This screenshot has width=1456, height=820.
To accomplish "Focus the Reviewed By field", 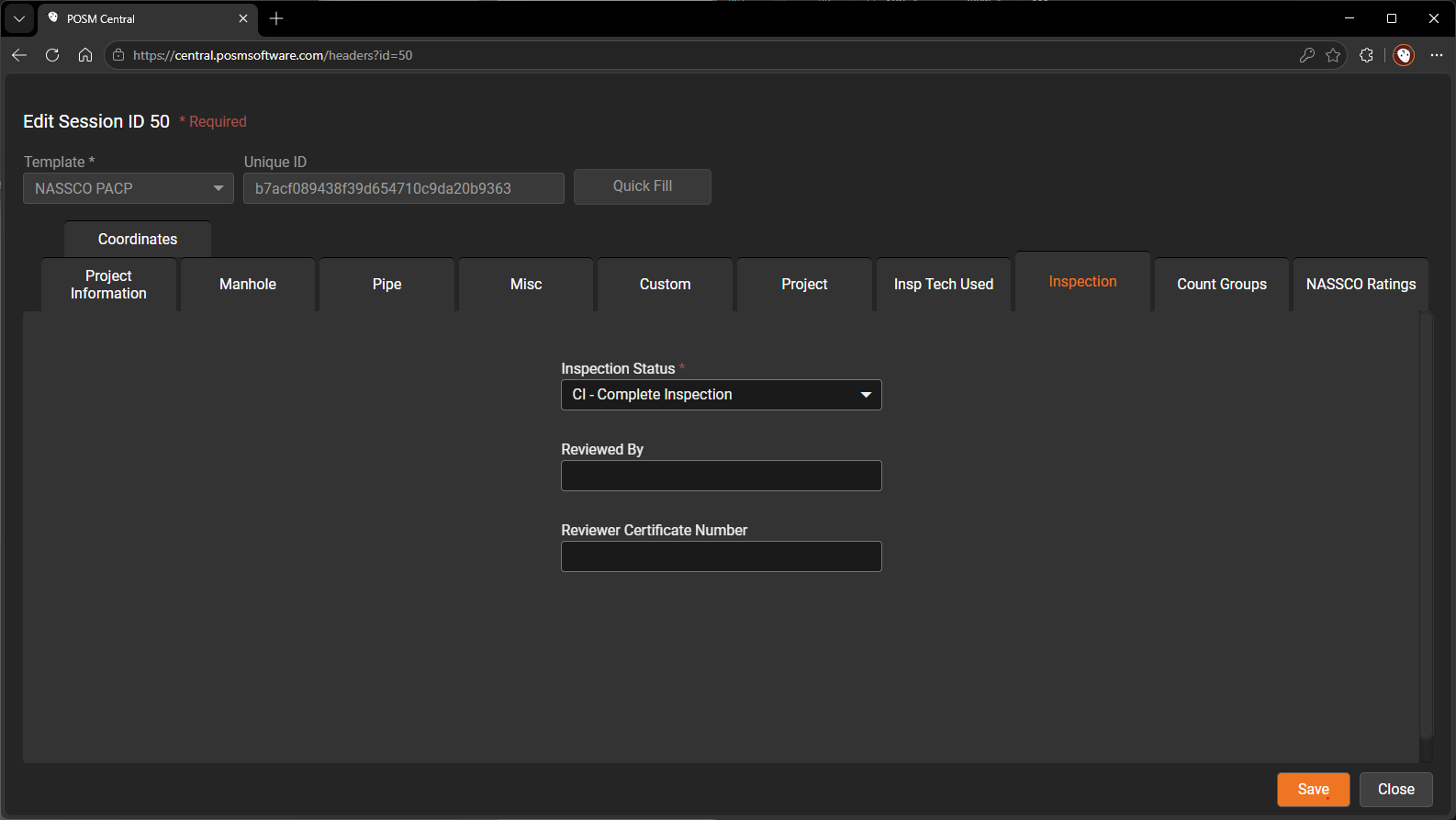I will tap(722, 476).
